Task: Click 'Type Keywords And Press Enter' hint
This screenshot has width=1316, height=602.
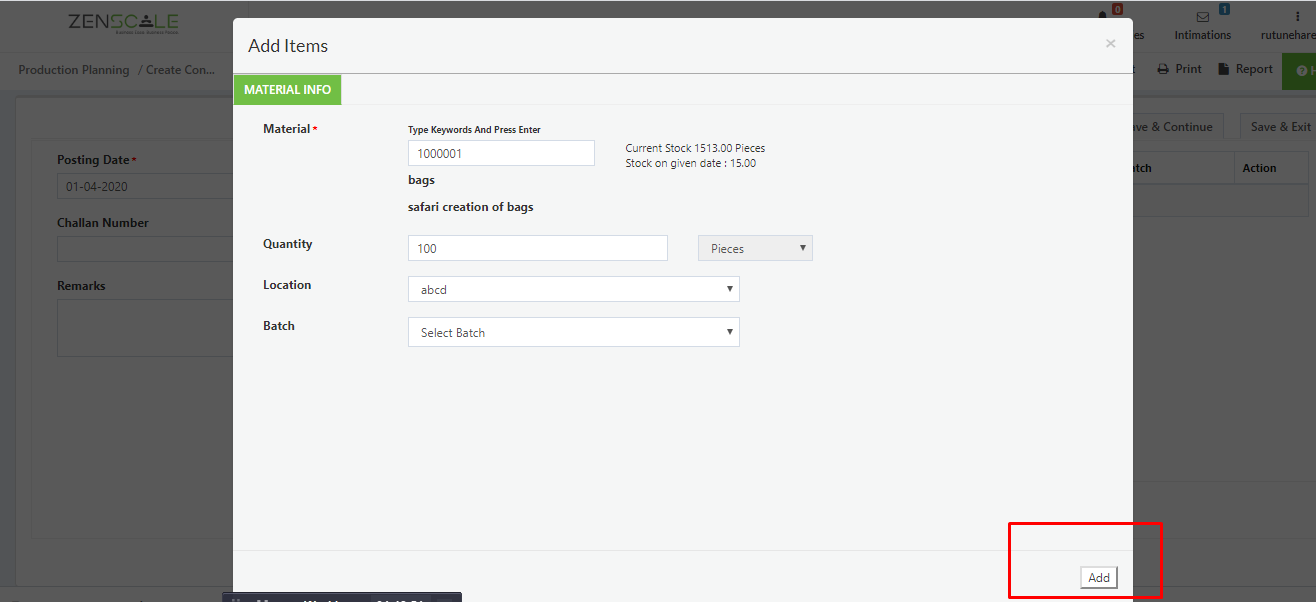Action: pyautogui.click(x=474, y=130)
